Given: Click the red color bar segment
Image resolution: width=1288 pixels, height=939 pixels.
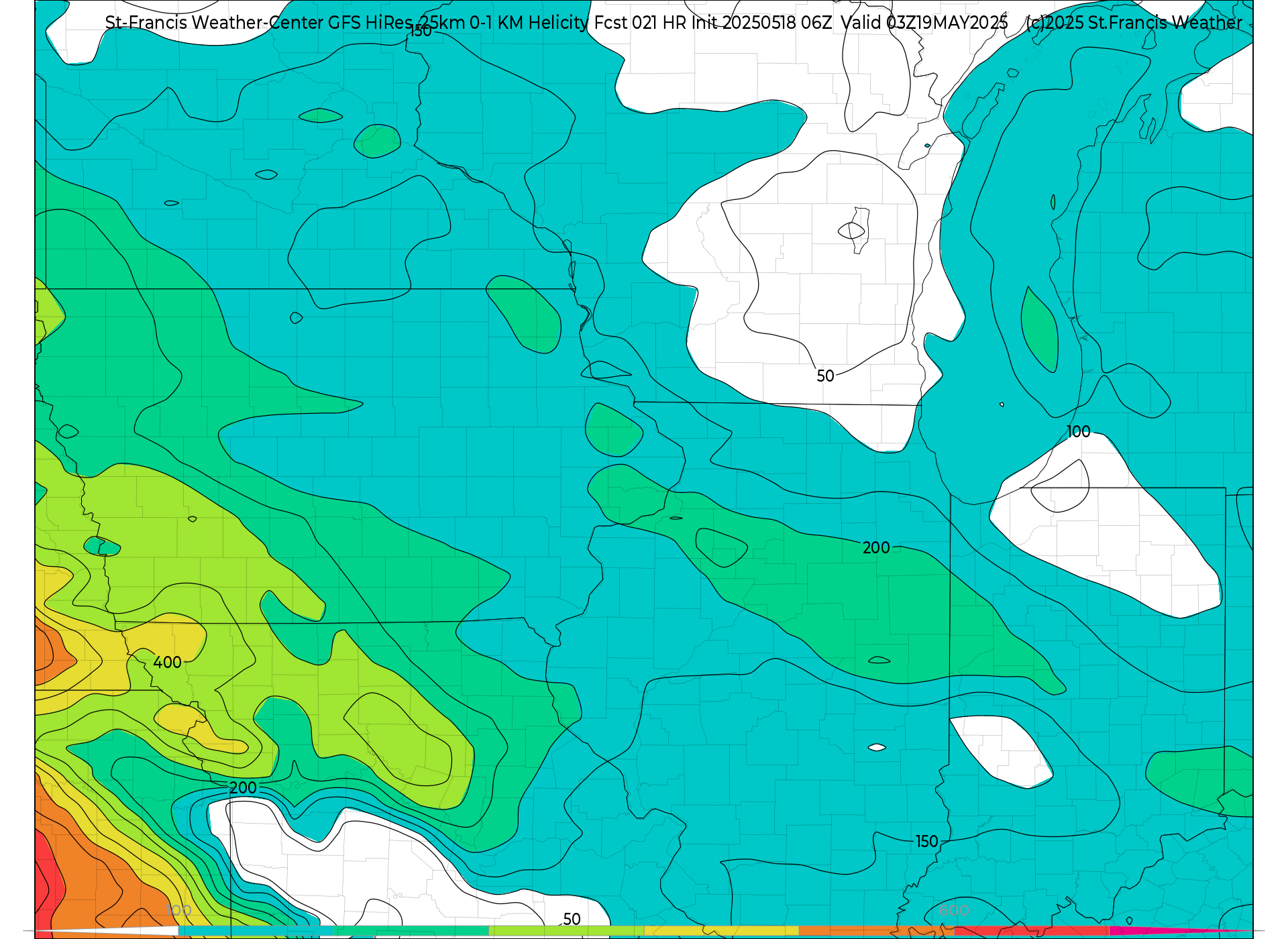Looking at the screenshot, I should coord(1031,931).
